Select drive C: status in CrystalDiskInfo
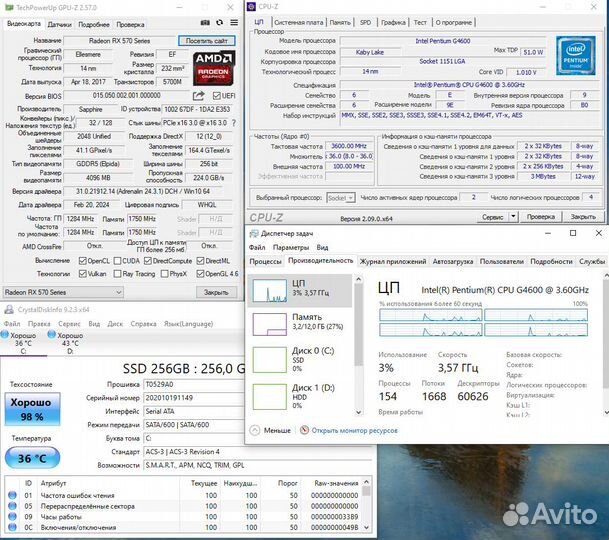609x540 pixels. click(x=23, y=342)
